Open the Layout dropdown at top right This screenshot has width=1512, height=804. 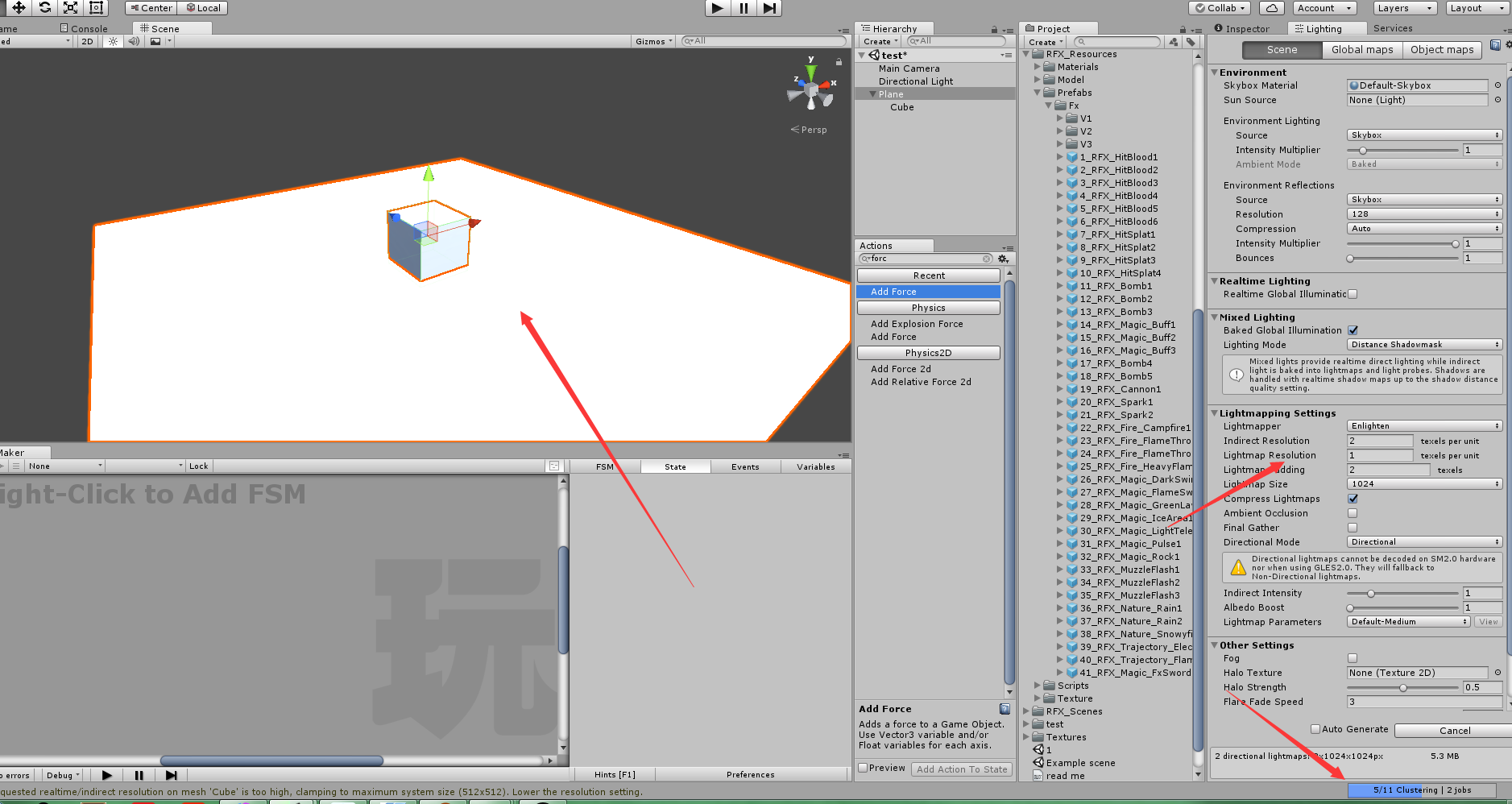[1477, 7]
